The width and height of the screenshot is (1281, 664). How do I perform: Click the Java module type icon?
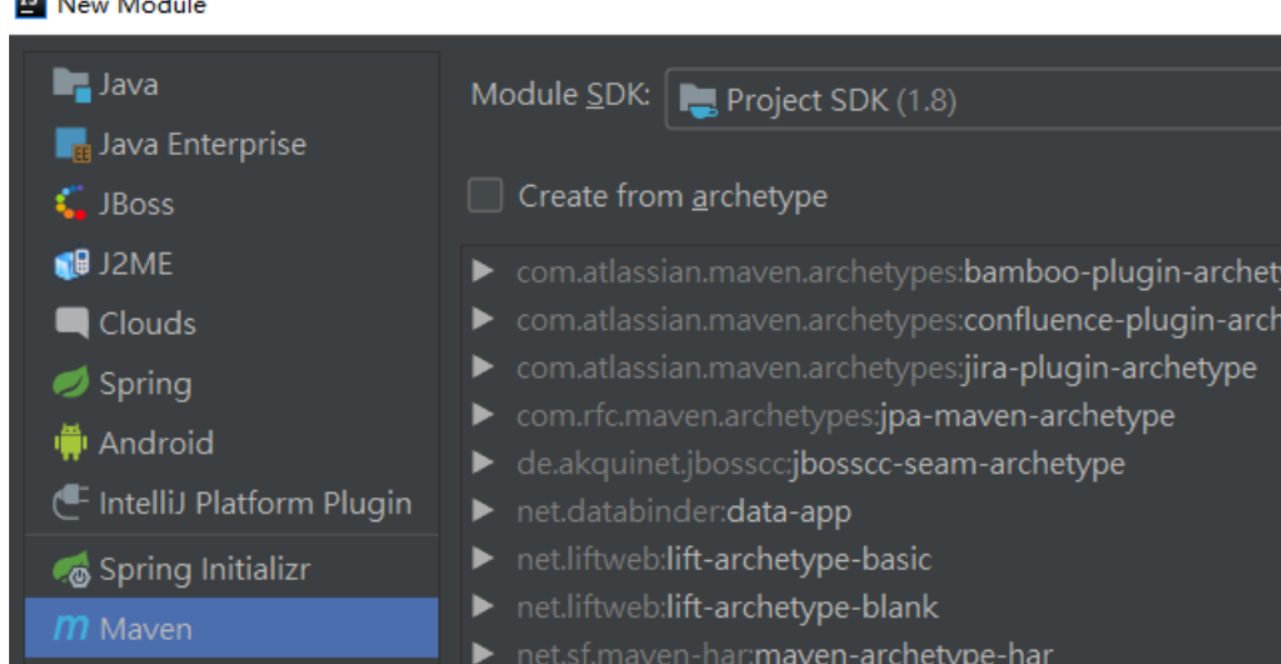(x=72, y=84)
